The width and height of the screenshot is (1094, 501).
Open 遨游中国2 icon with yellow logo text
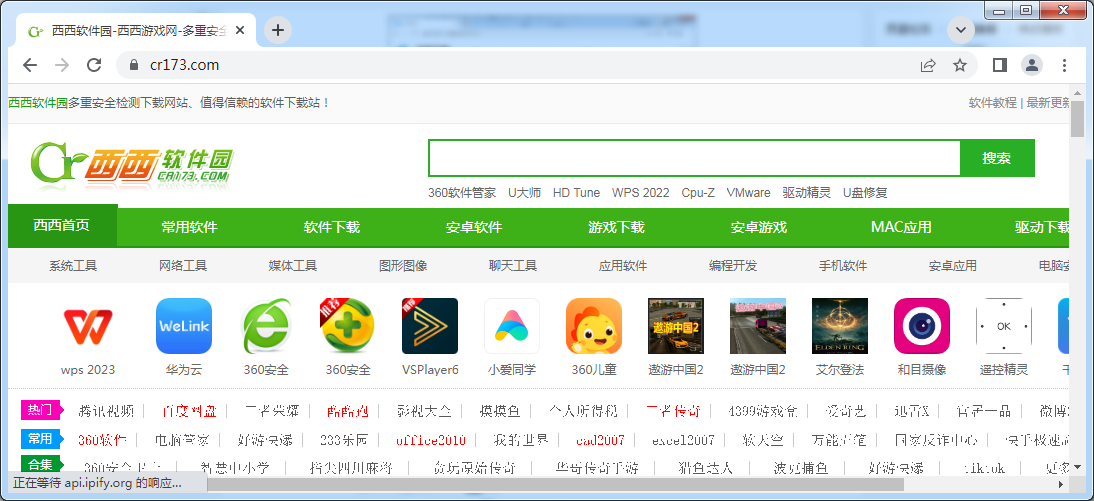point(676,326)
